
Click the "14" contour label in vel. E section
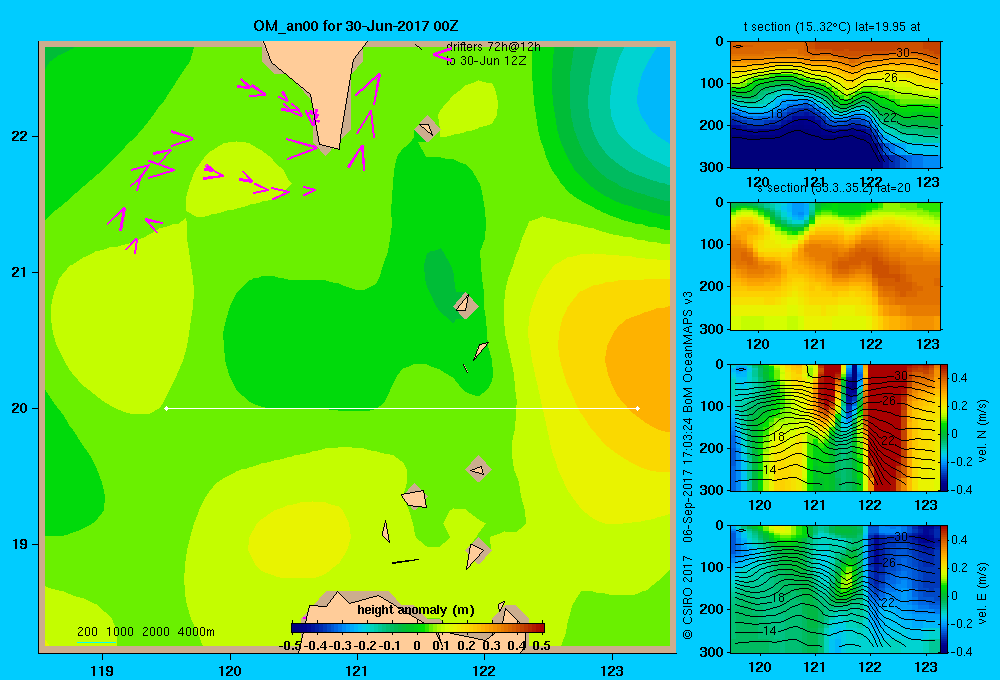770,630
